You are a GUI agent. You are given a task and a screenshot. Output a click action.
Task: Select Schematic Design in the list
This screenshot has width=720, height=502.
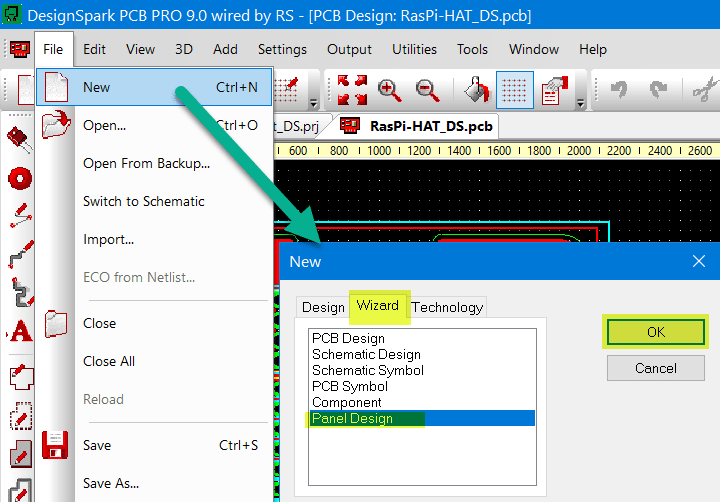(422, 355)
